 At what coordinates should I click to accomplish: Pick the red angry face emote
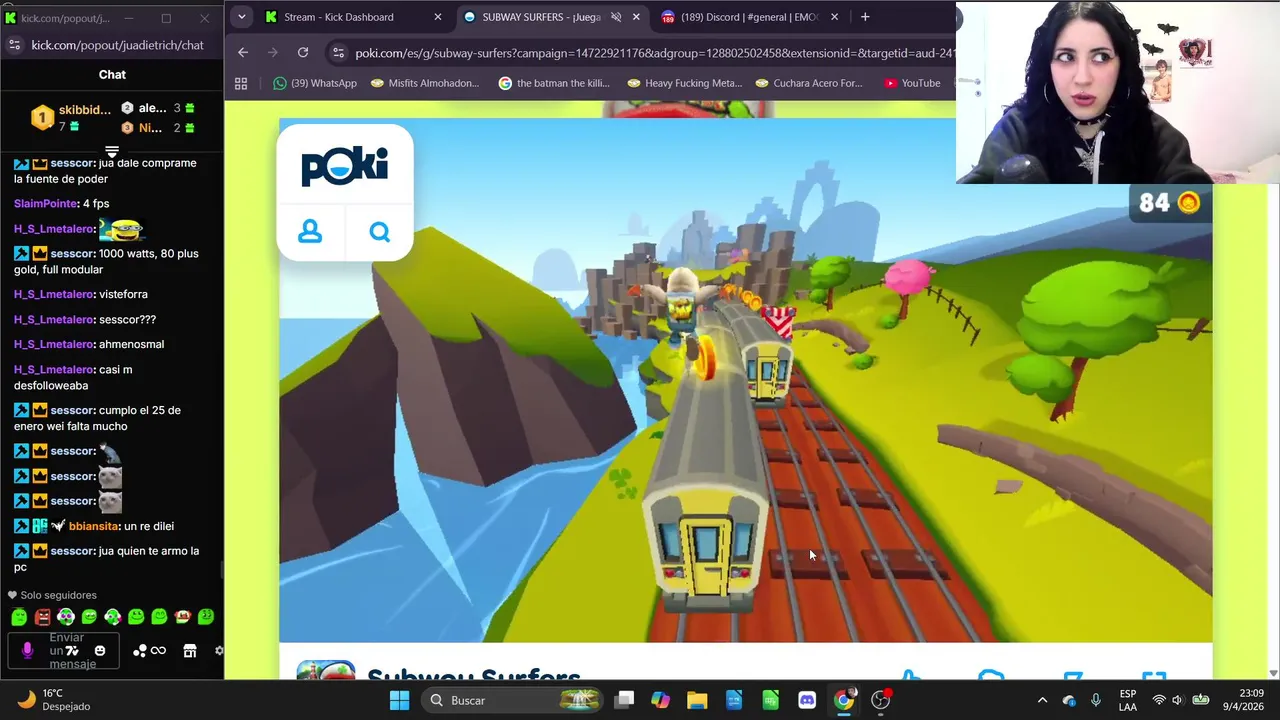click(x=42, y=617)
